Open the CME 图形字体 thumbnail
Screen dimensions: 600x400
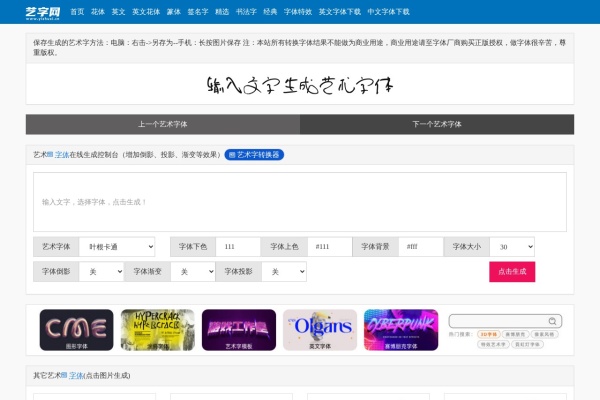click(x=77, y=330)
